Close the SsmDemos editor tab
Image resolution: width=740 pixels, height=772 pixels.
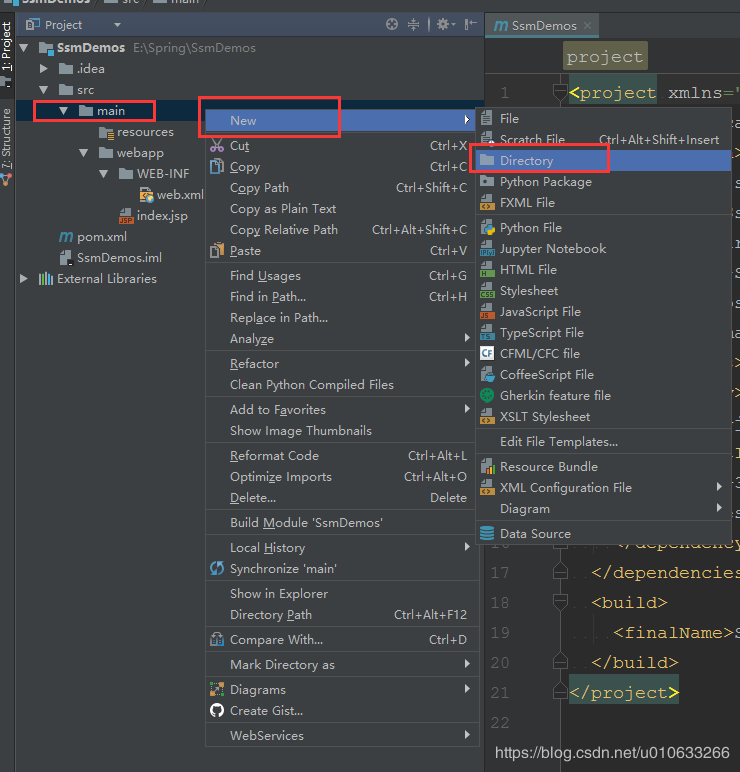[587, 26]
